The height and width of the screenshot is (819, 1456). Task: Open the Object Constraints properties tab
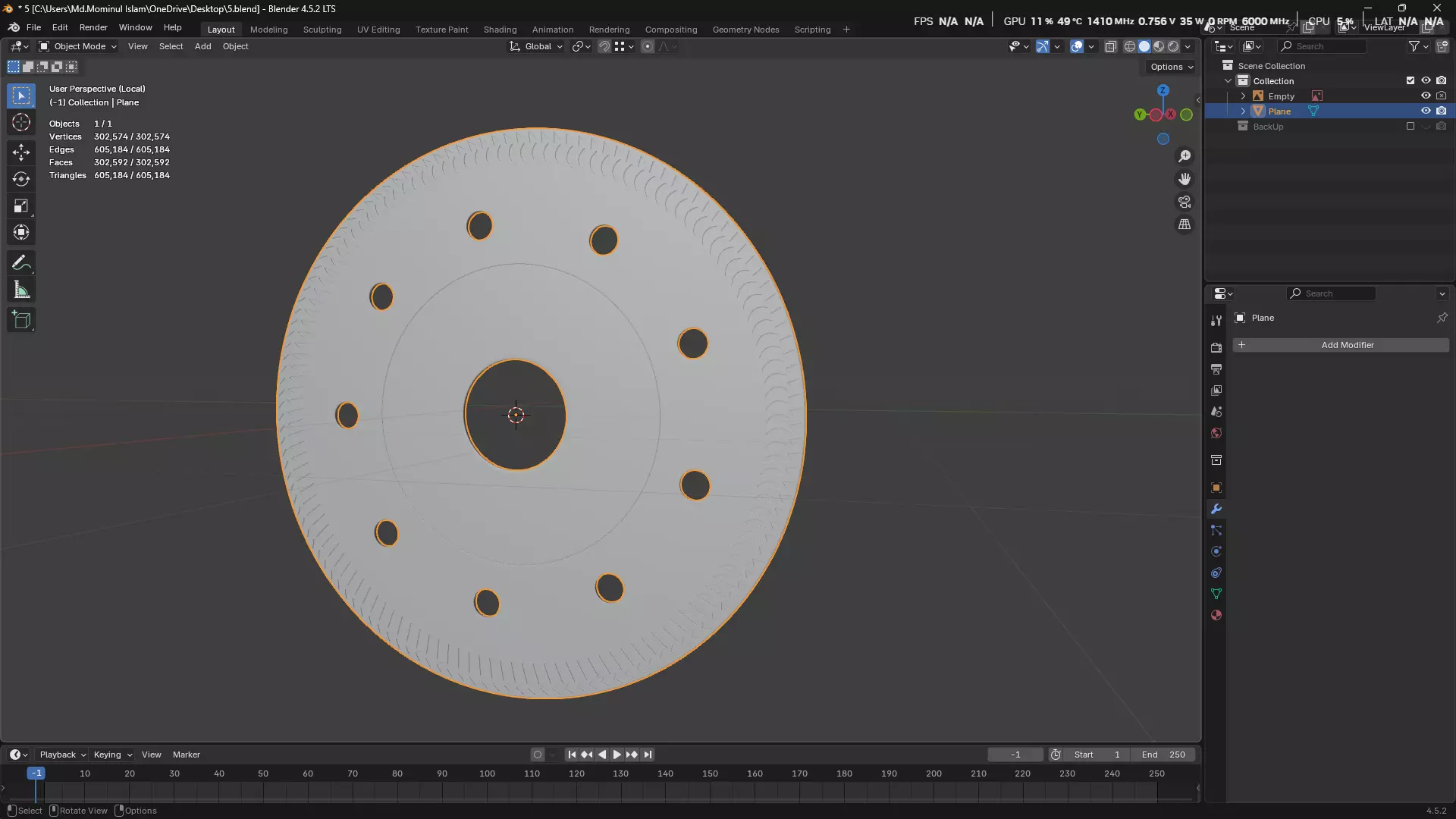[1216, 573]
